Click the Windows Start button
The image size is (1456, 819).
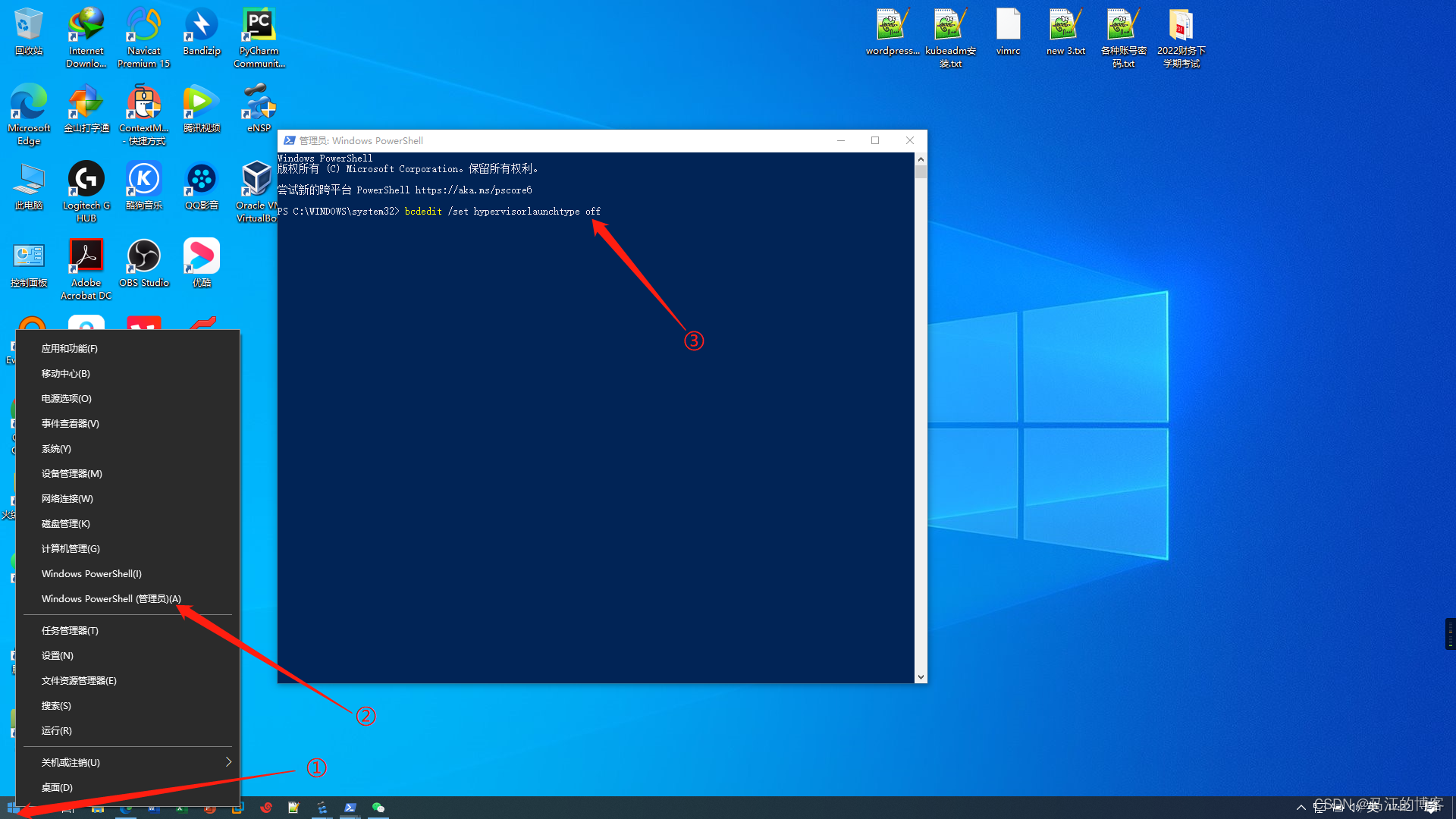pyautogui.click(x=14, y=808)
